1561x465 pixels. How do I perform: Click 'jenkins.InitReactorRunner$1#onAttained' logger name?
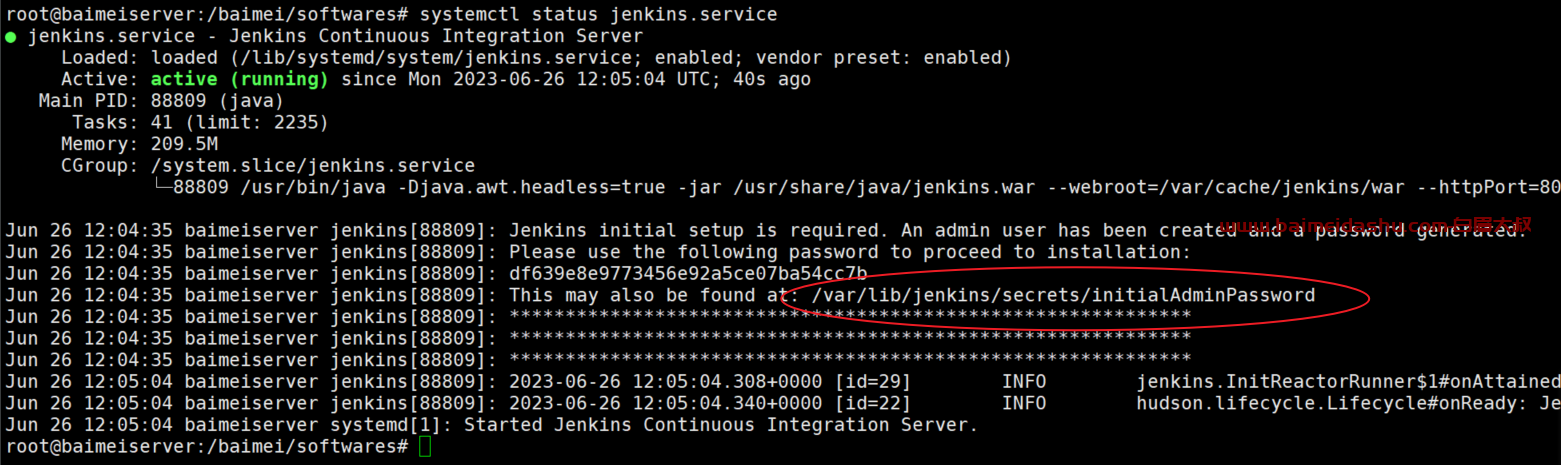point(1348,382)
